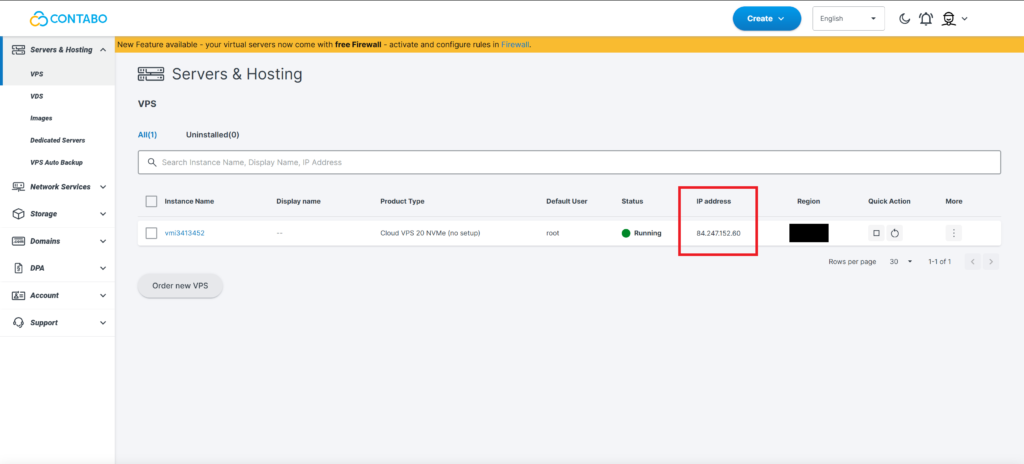Screen dimensions: 1024x464
Task: Collapse the Servers & Hosting section
Action: (x=103, y=50)
